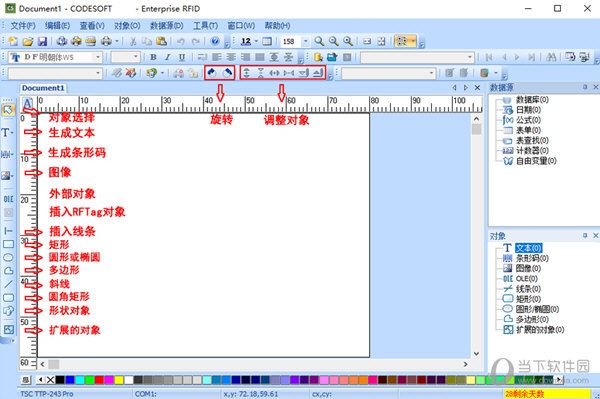600x399 pixels.
Task: Select 条形码(0) in objects tree
Action: [x=532, y=258]
